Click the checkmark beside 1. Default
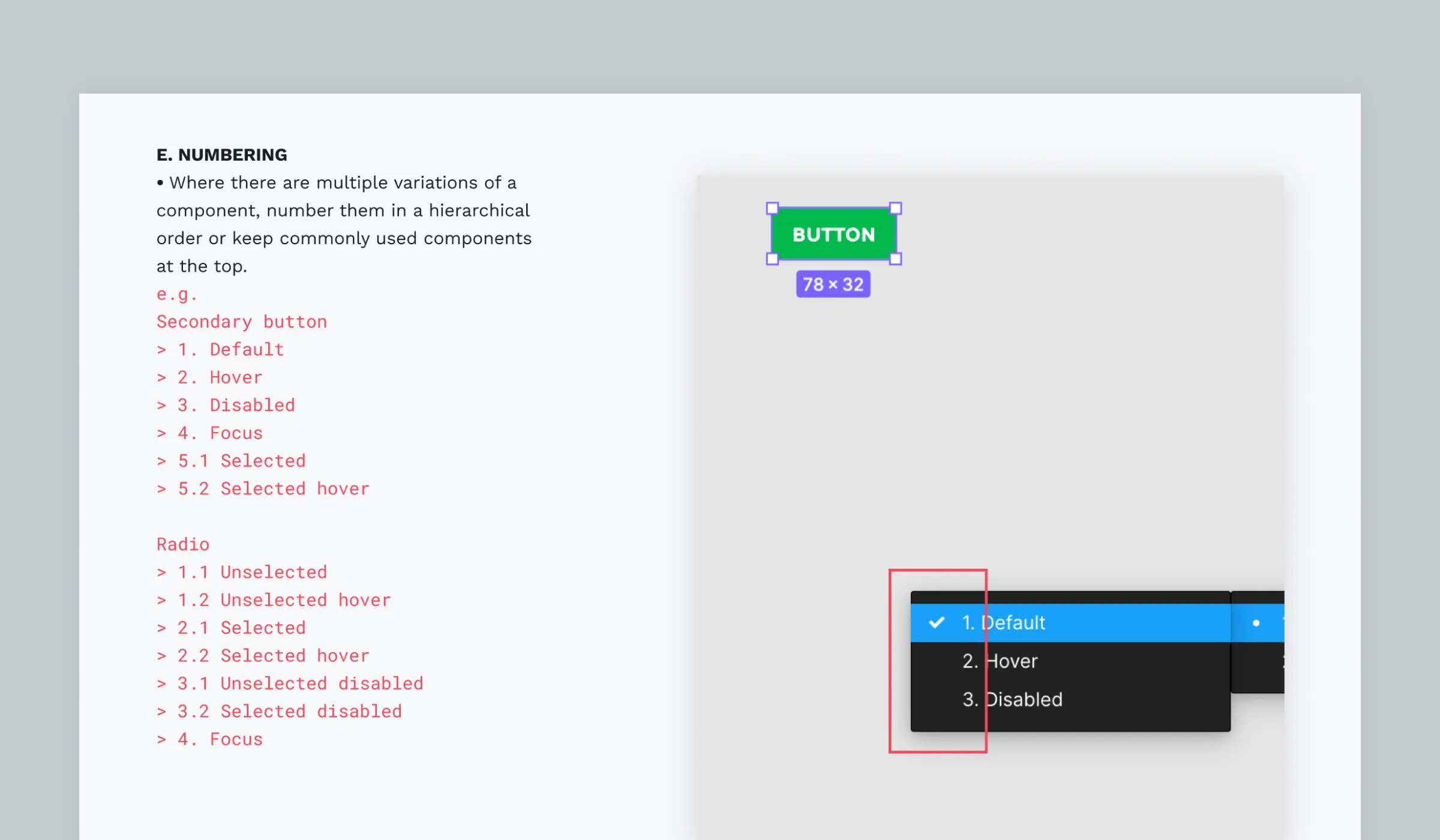Screen dimensions: 1440x840 point(937,622)
